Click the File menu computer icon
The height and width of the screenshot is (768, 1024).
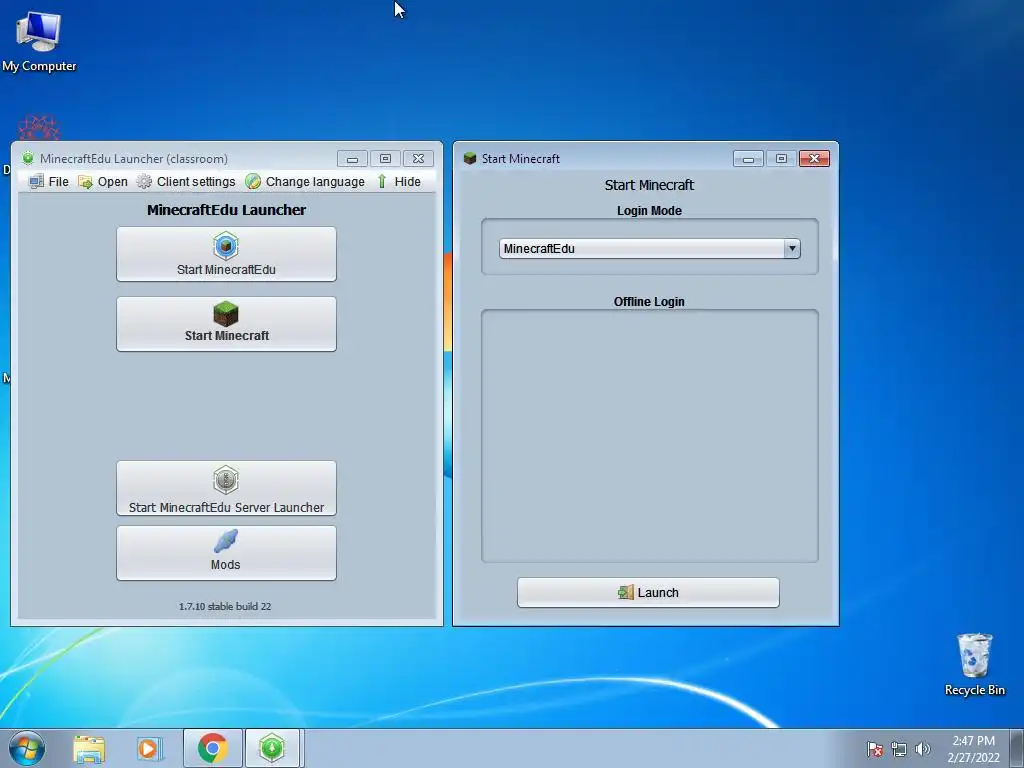point(37,182)
